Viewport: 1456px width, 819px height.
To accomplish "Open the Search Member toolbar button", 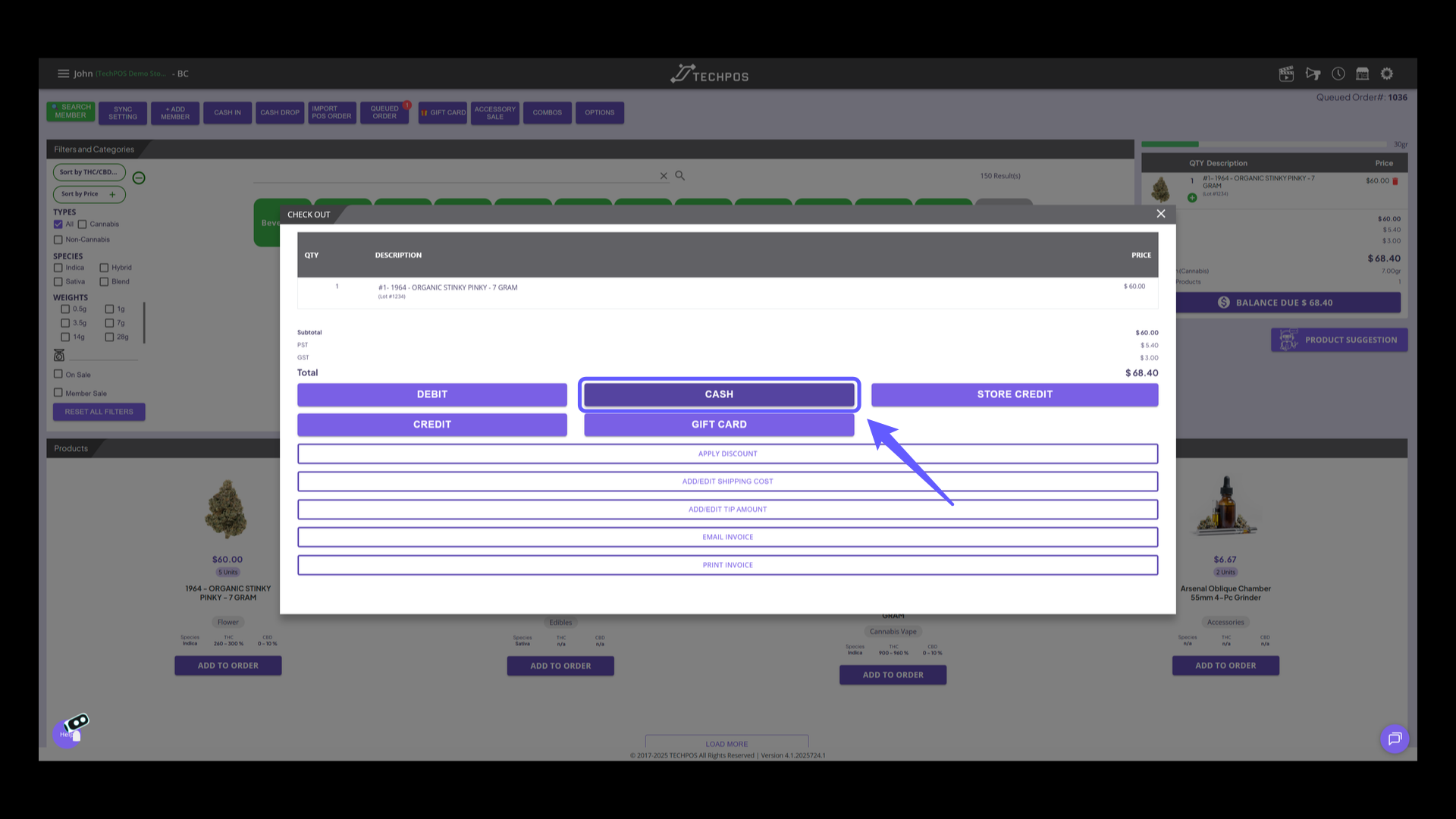I will [71, 111].
